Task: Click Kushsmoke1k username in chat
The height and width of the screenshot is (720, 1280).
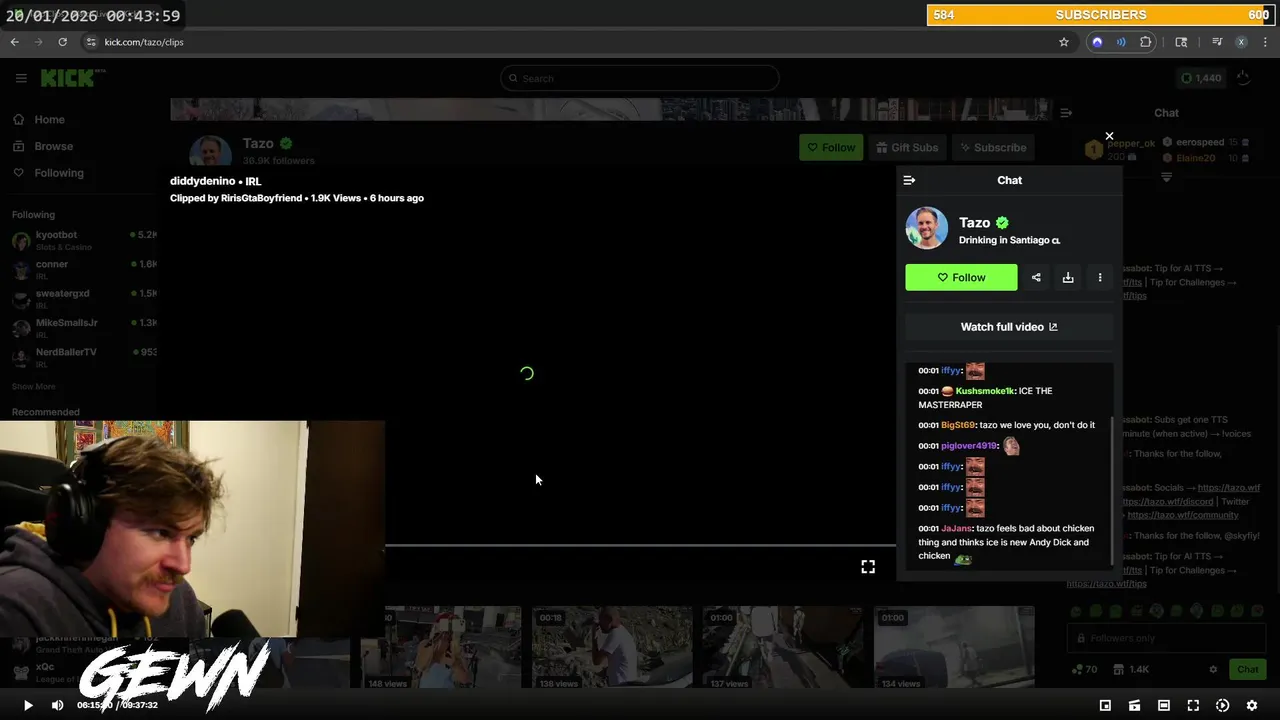Action: (985, 391)
